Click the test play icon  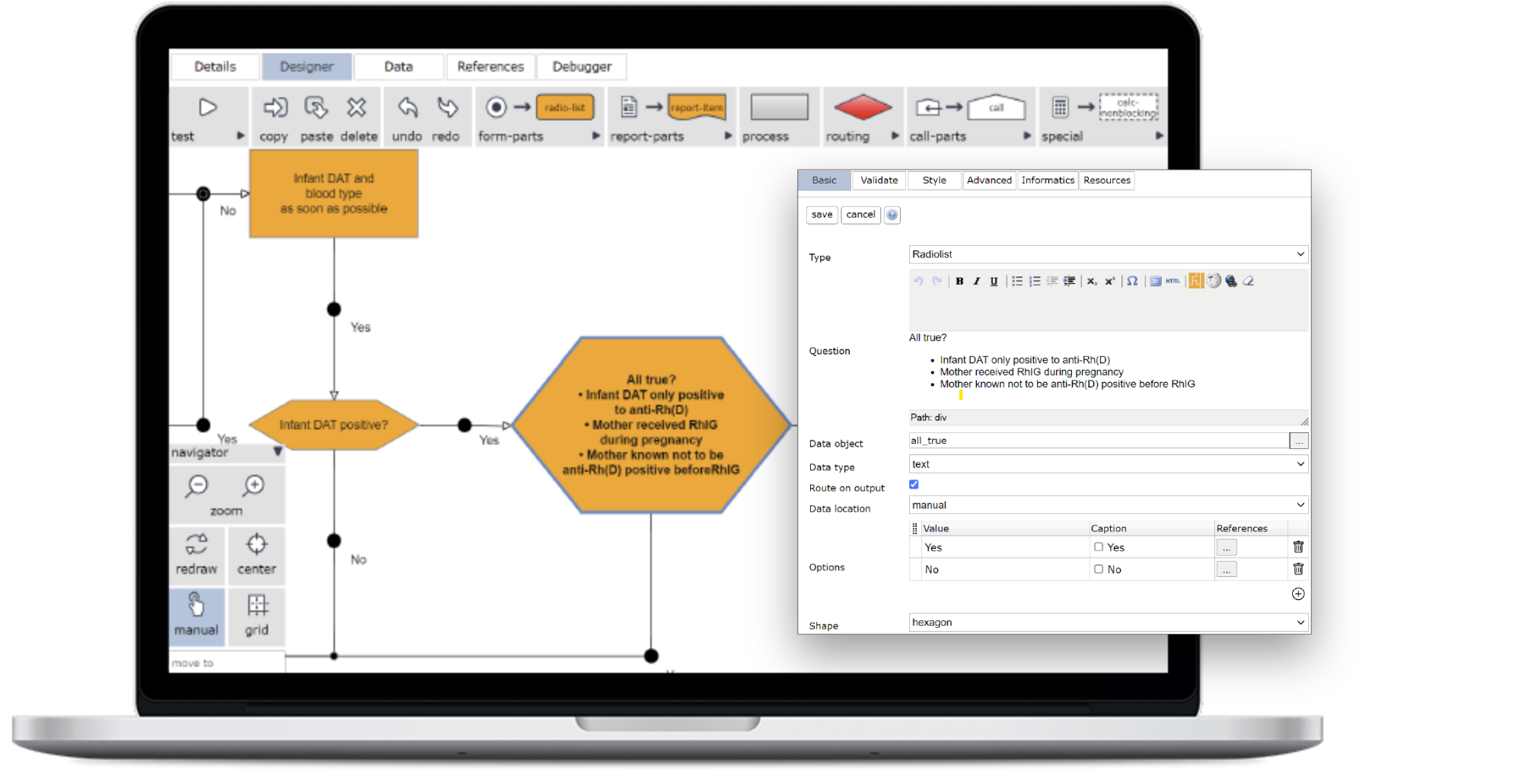(x=207, y=107)
